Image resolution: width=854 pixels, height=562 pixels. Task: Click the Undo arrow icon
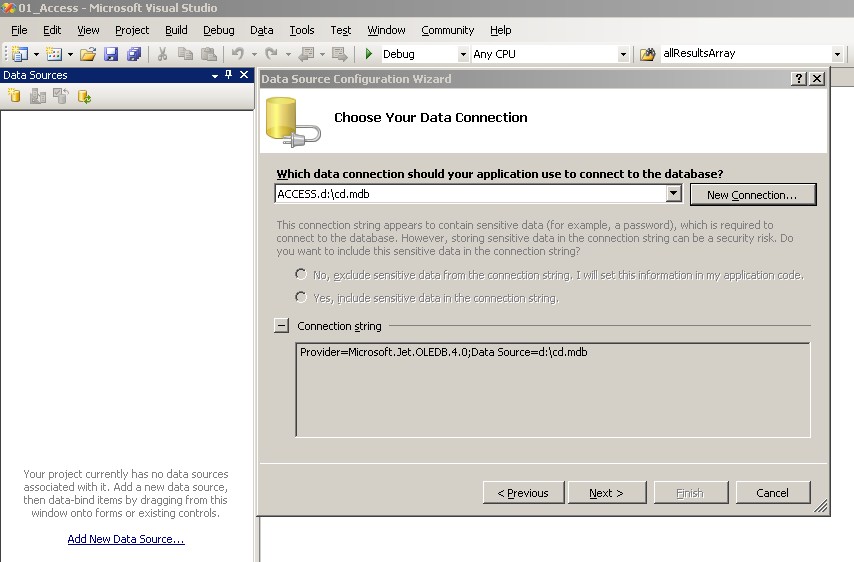(x=238, y=53)
